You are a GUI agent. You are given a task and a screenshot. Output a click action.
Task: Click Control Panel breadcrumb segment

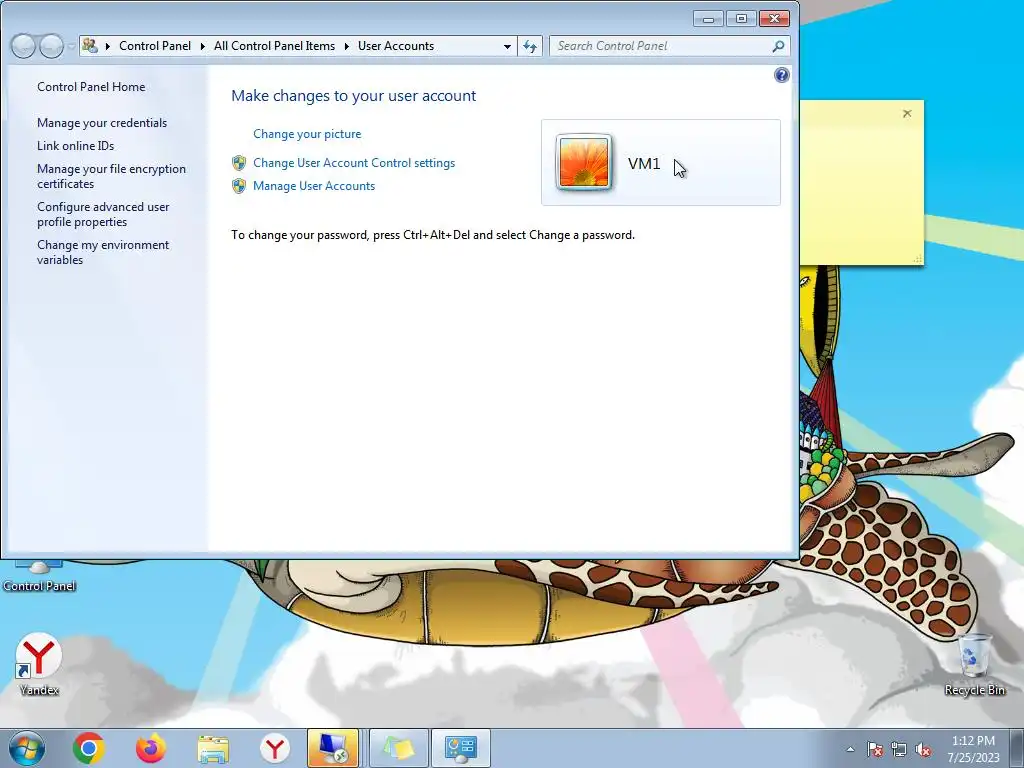[155, 46]
